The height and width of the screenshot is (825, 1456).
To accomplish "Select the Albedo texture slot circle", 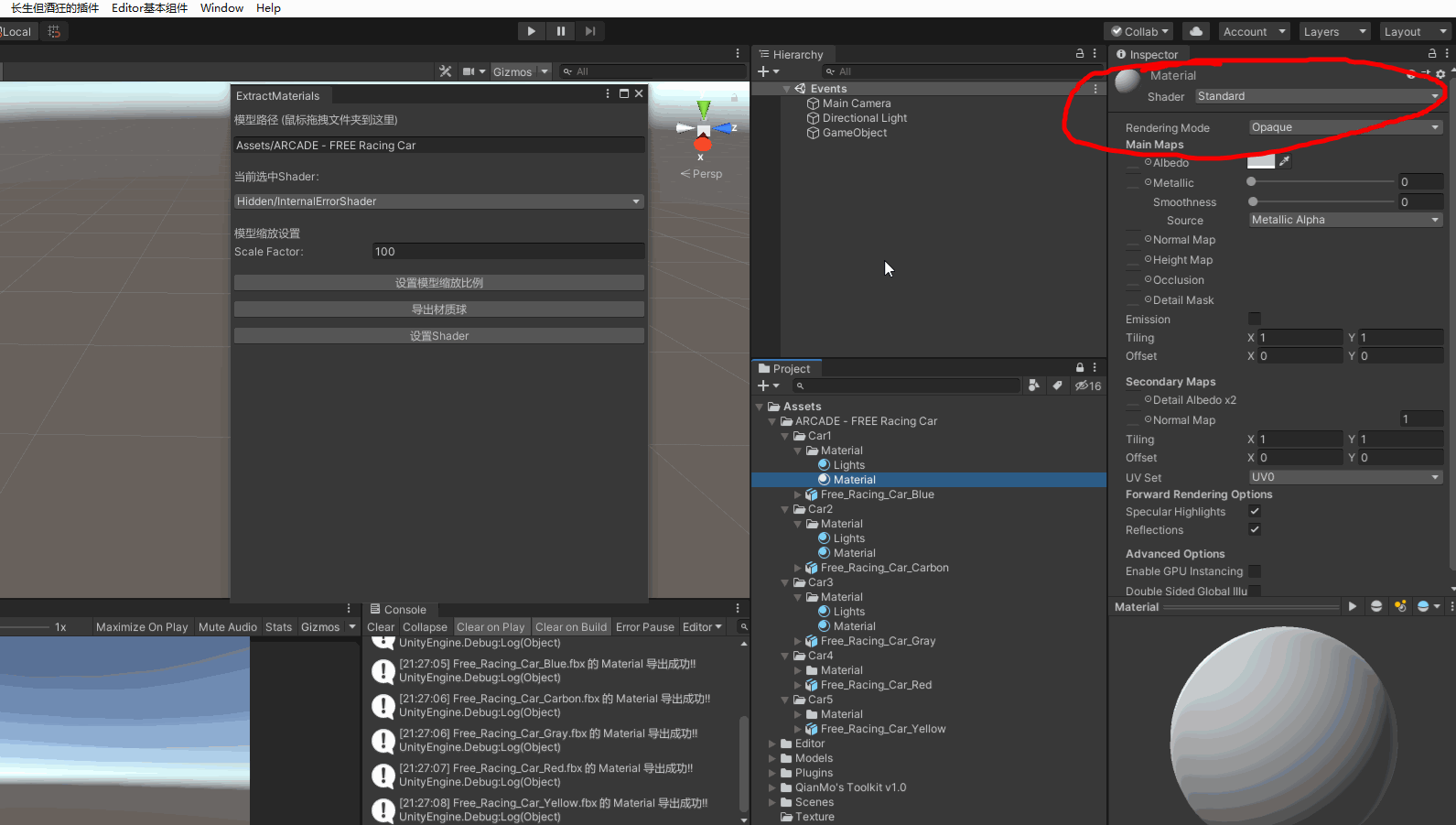I will pos(1148,162).
